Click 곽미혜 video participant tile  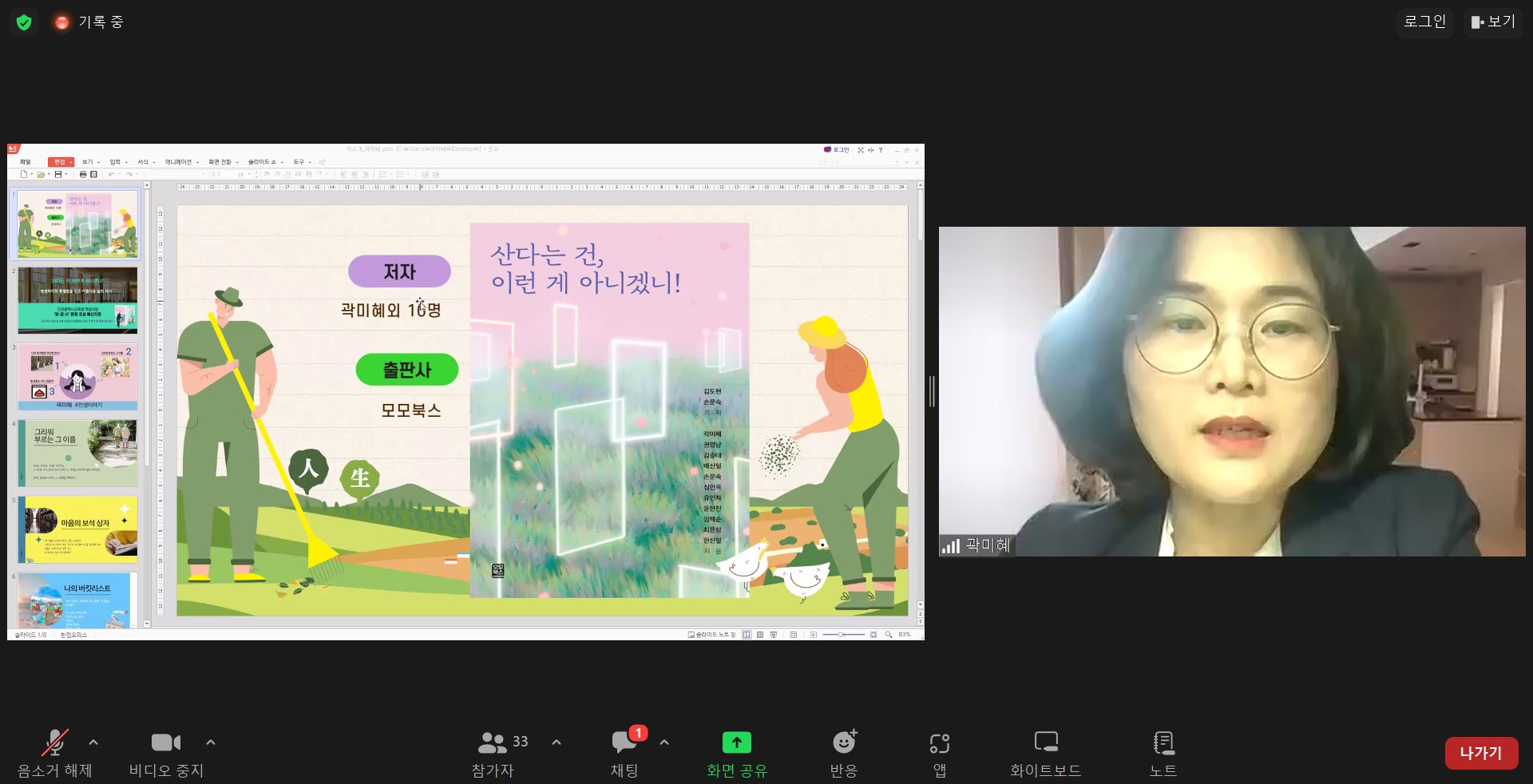(1232, 391)
